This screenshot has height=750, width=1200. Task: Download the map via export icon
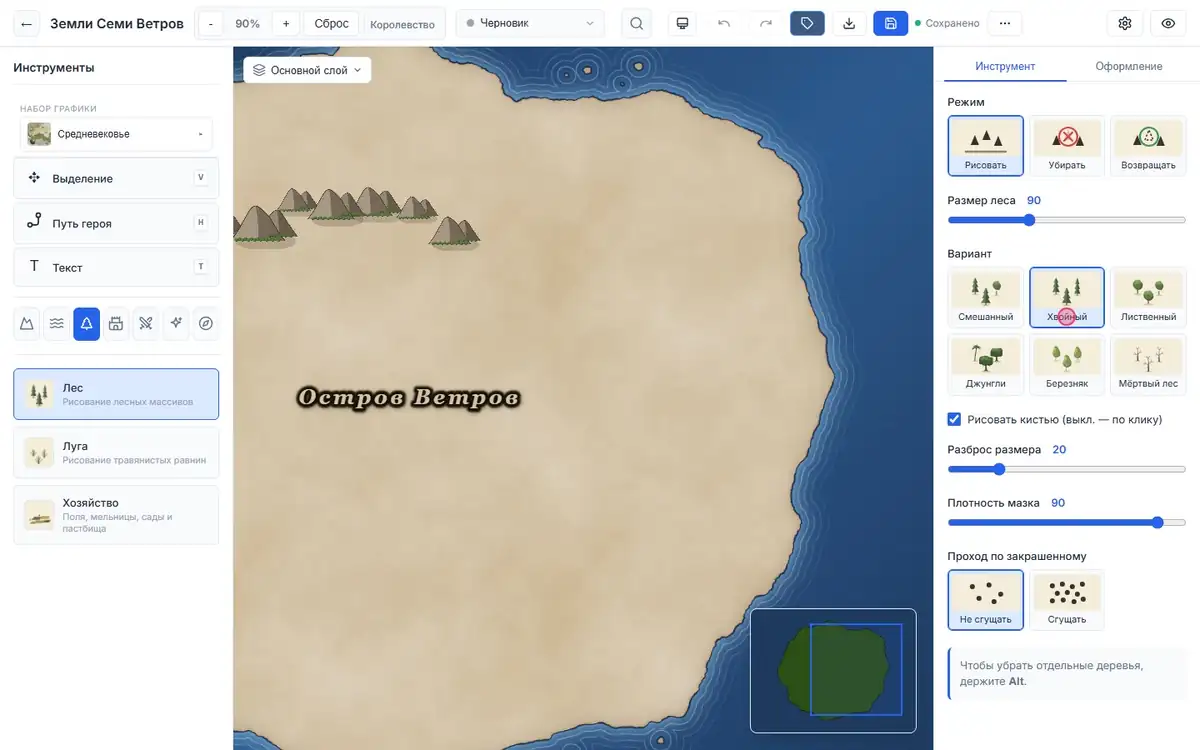tap(849, 23)
